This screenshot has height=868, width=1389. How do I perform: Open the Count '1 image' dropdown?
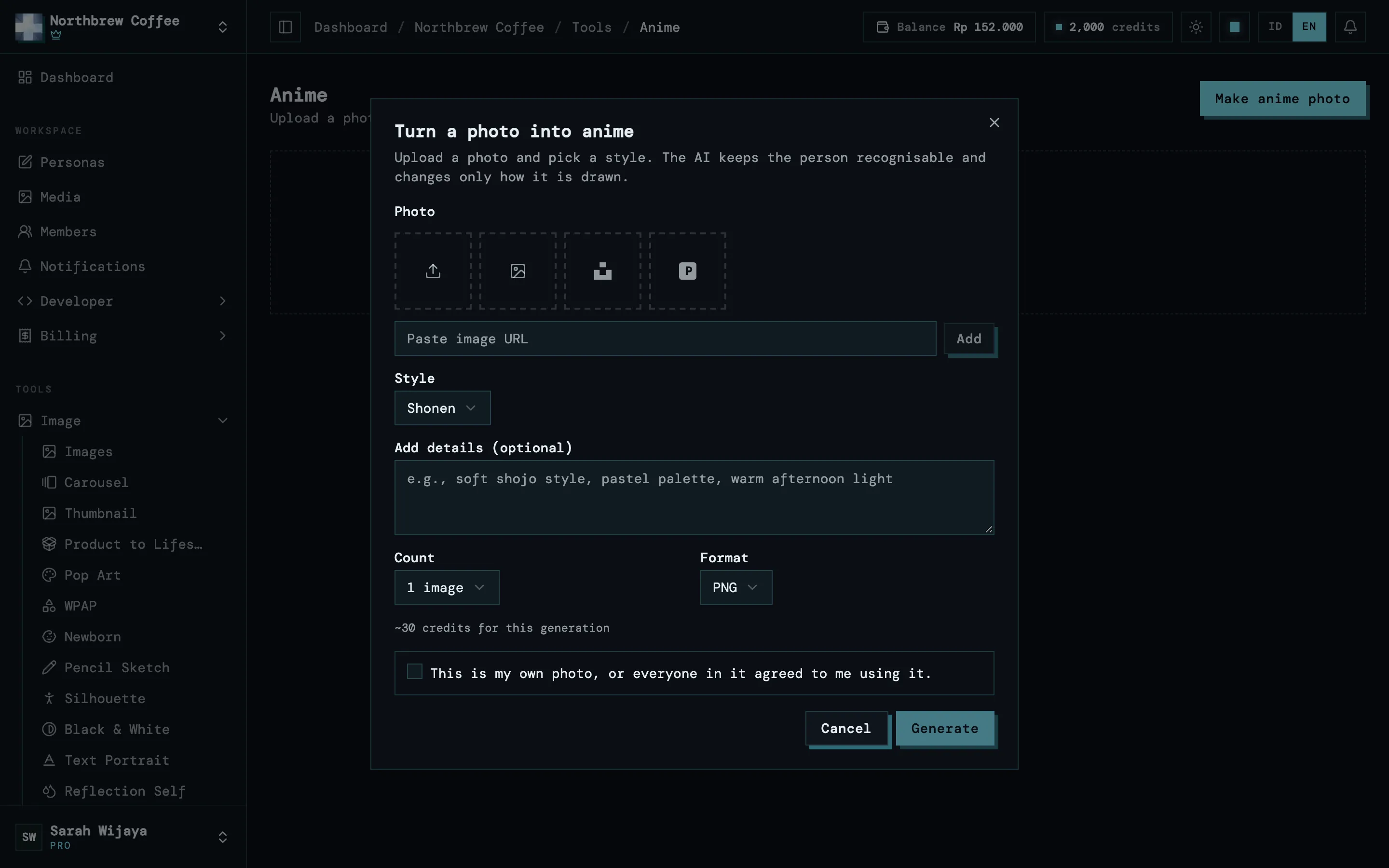pos(447,587)
